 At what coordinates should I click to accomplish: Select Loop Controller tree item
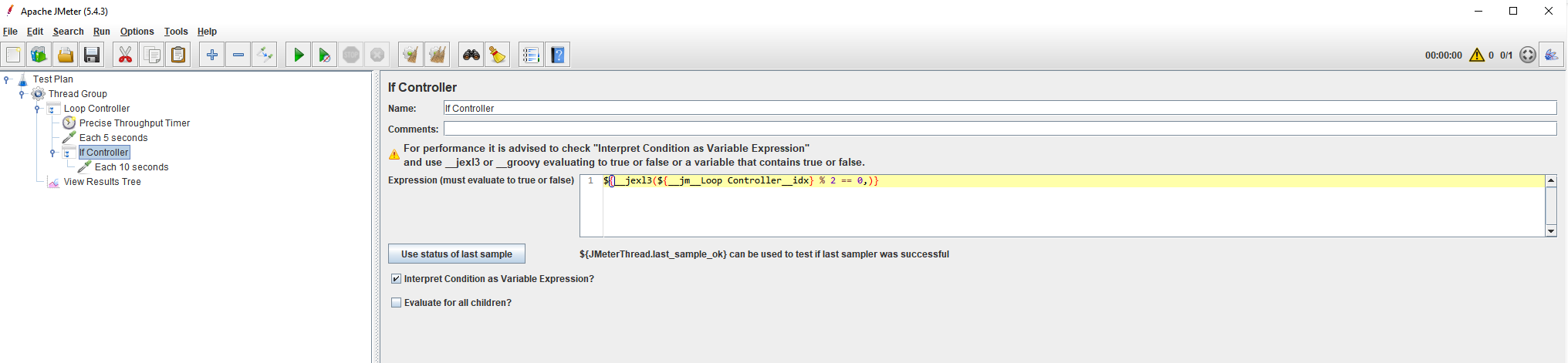pyautogui.click(x=96, y=109)
